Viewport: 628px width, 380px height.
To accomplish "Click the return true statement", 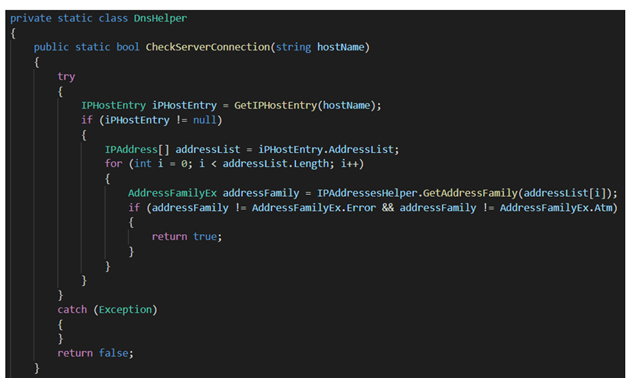I will 187,237.
